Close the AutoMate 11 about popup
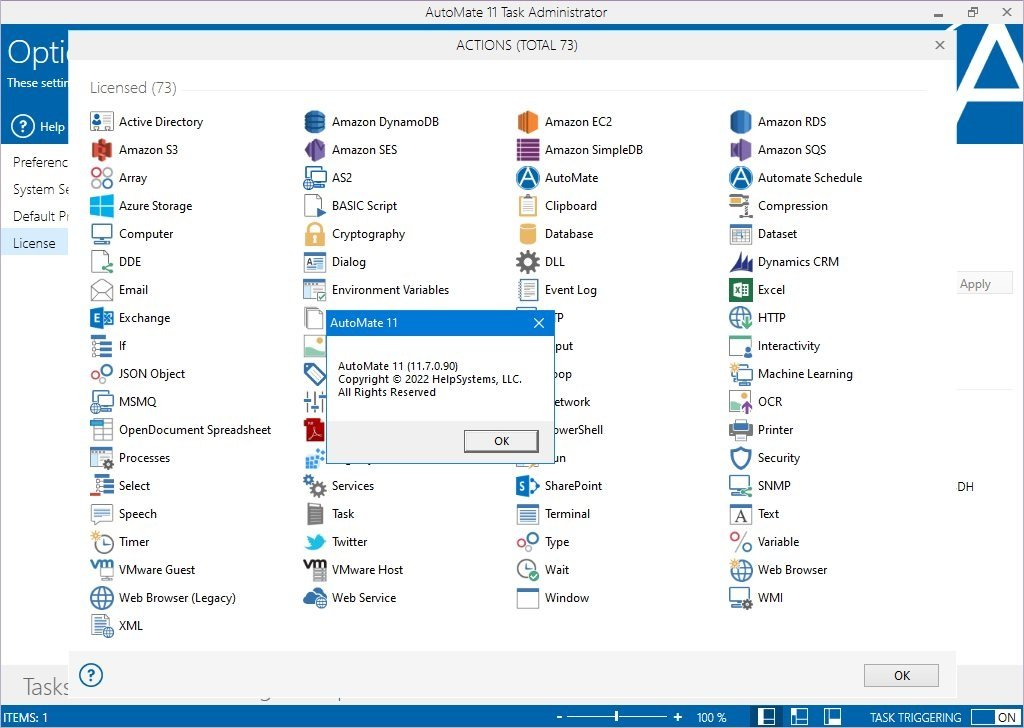This screenshot has width=1024, height=728. 539,323
